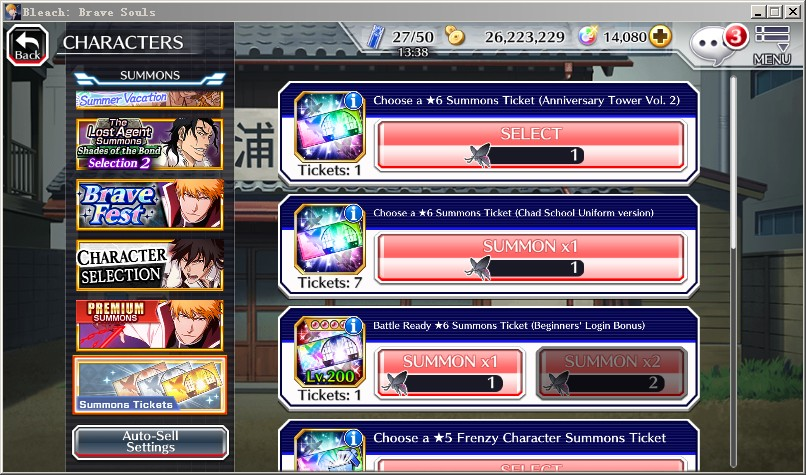Add spirit orbs with the gold plus icon
The image size is (806, 475).
[661, 36]
